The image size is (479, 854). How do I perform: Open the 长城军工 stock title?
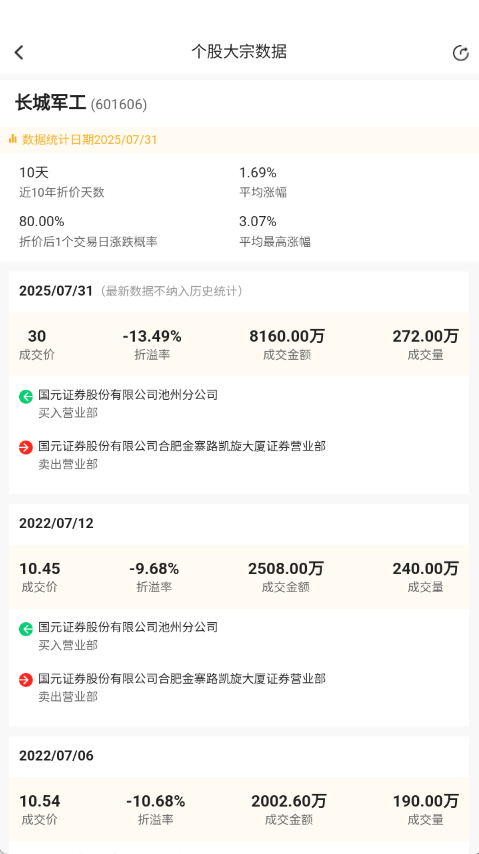coord(50,103)
